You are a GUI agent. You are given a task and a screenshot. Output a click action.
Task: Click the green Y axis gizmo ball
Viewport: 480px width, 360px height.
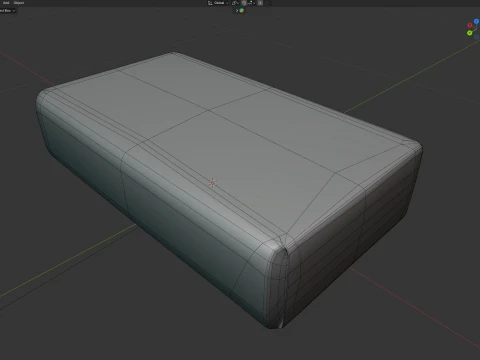tap(470, 33)
